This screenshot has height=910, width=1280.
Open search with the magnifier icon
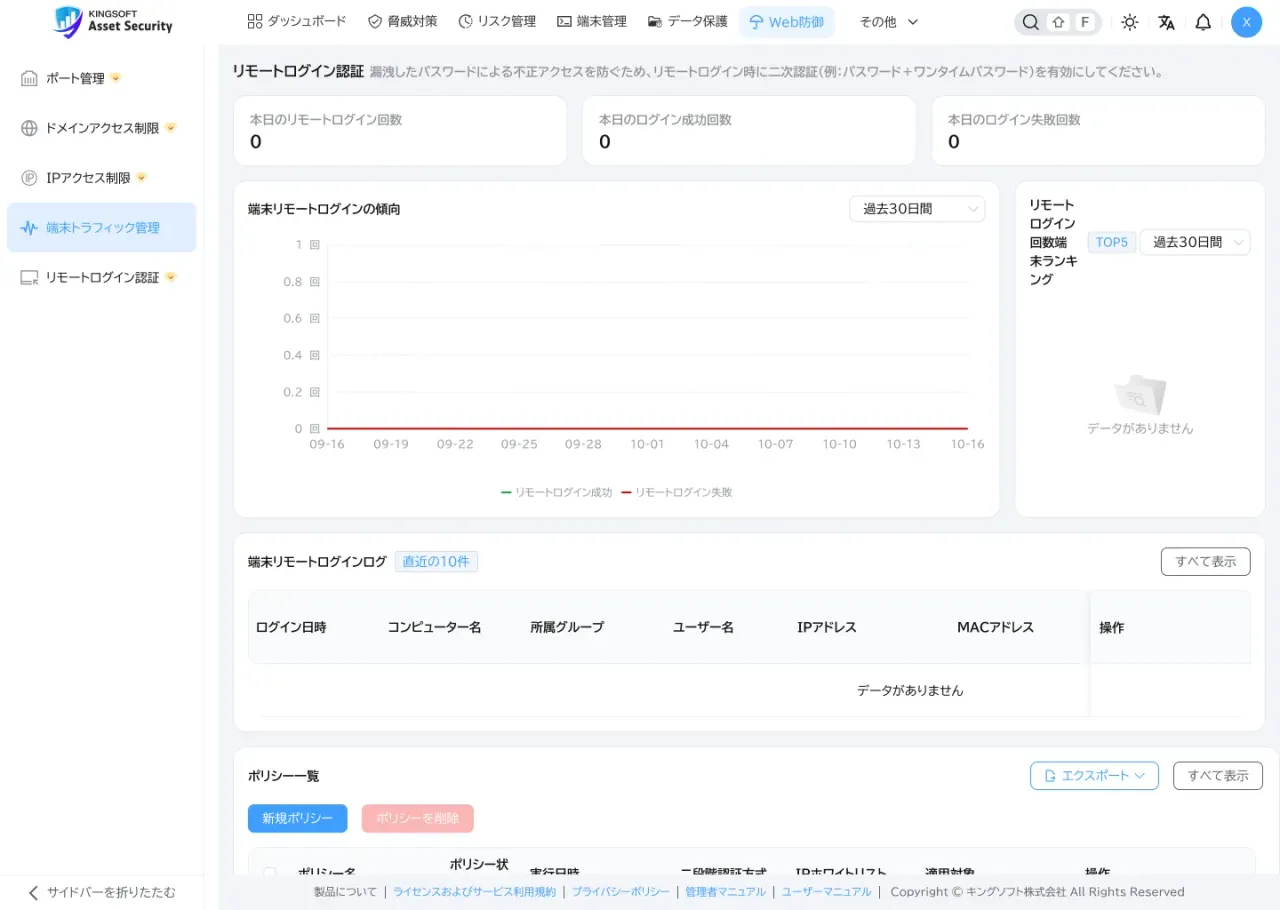(1031, 22)
